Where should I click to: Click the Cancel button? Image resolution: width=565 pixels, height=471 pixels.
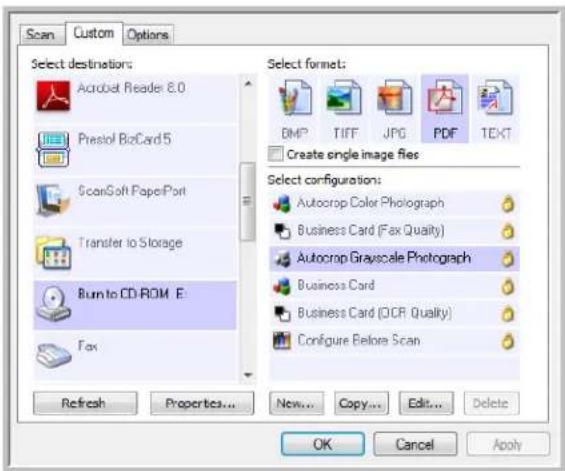[x=415, y=444]
